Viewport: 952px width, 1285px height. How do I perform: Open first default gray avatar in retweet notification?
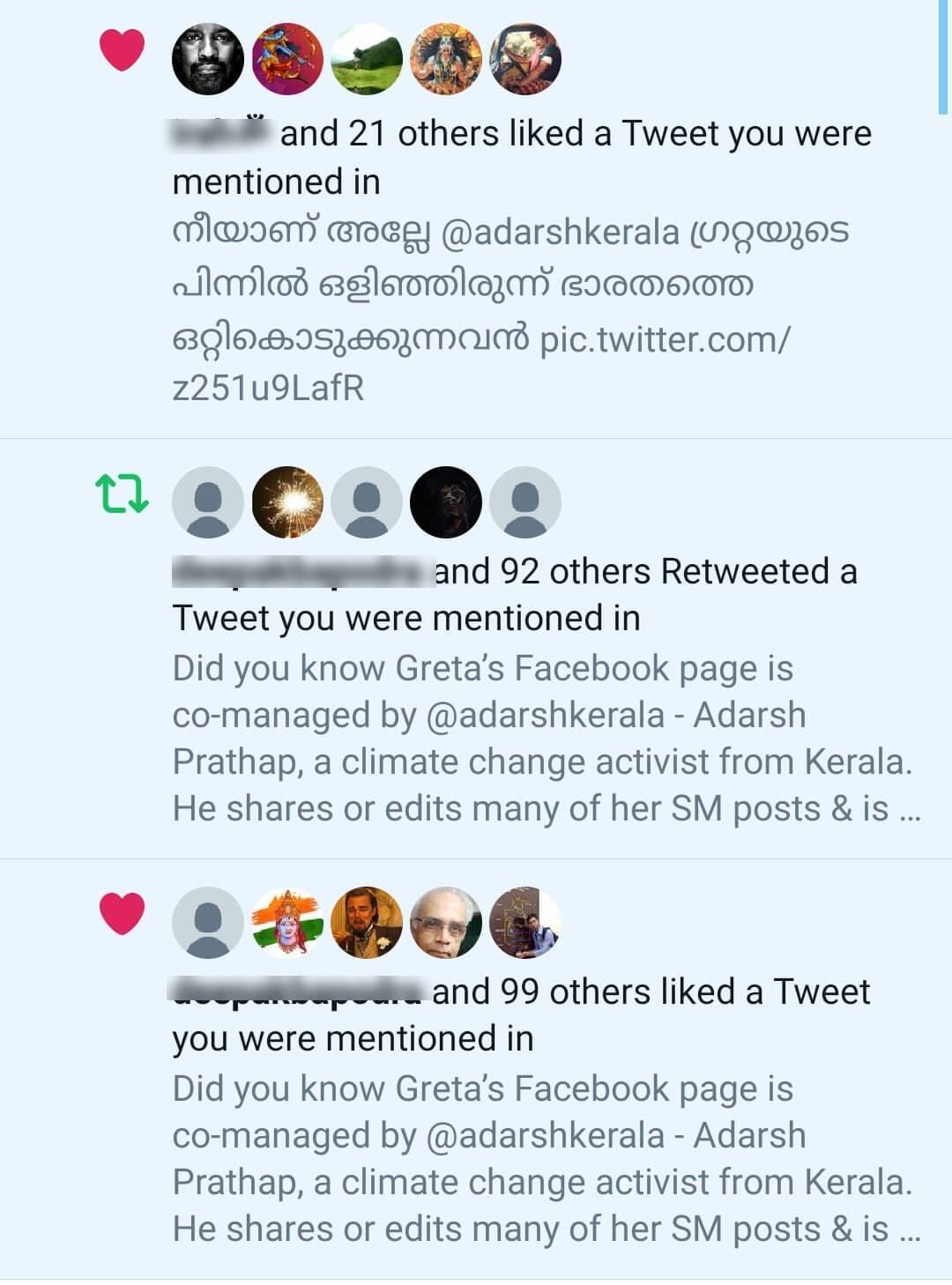(x=207, y=502)
